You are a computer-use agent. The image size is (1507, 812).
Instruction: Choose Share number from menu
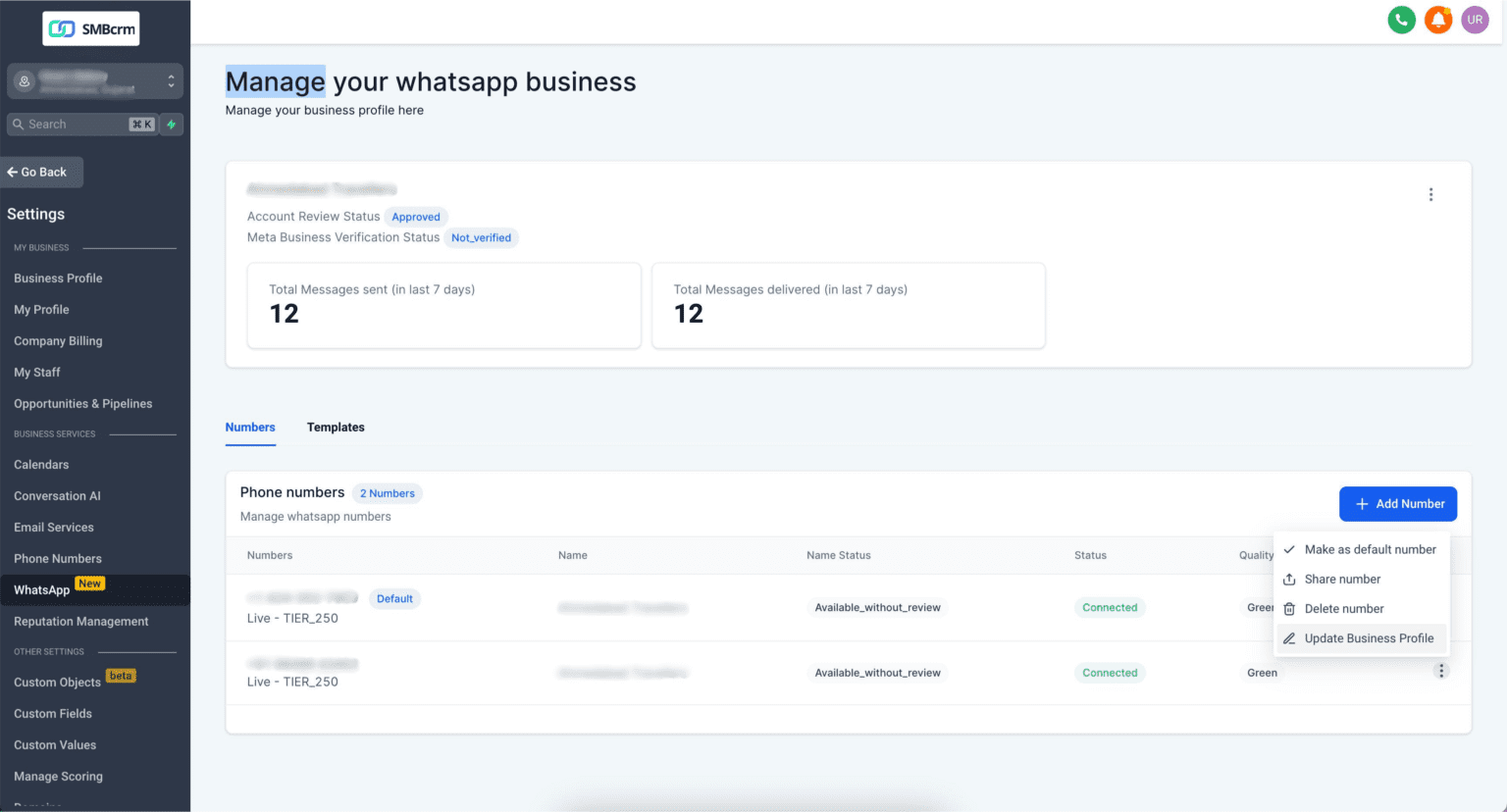pyautogui.click(x=1362, y=580)
